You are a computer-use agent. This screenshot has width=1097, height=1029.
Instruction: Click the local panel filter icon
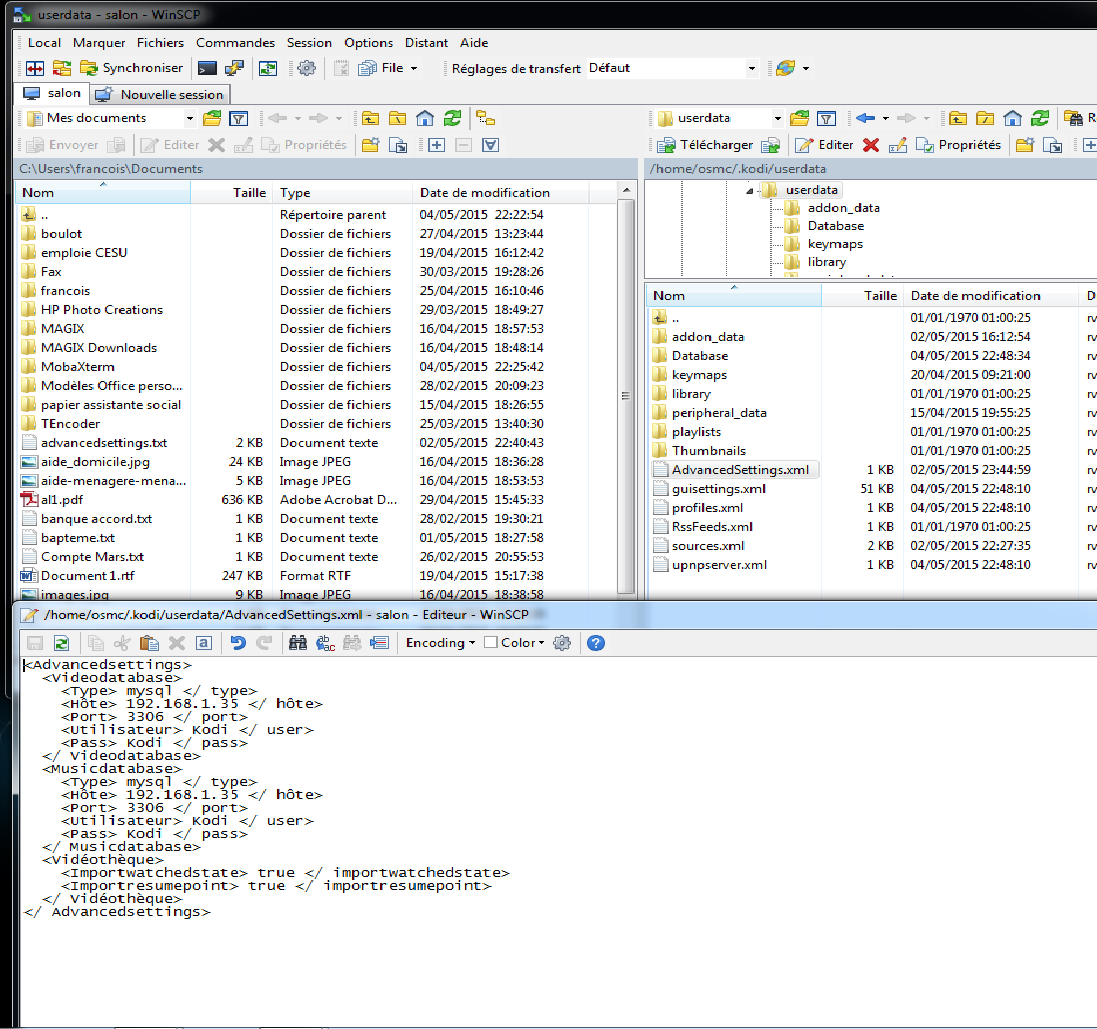pyautogui.click(x=239, y=118)
